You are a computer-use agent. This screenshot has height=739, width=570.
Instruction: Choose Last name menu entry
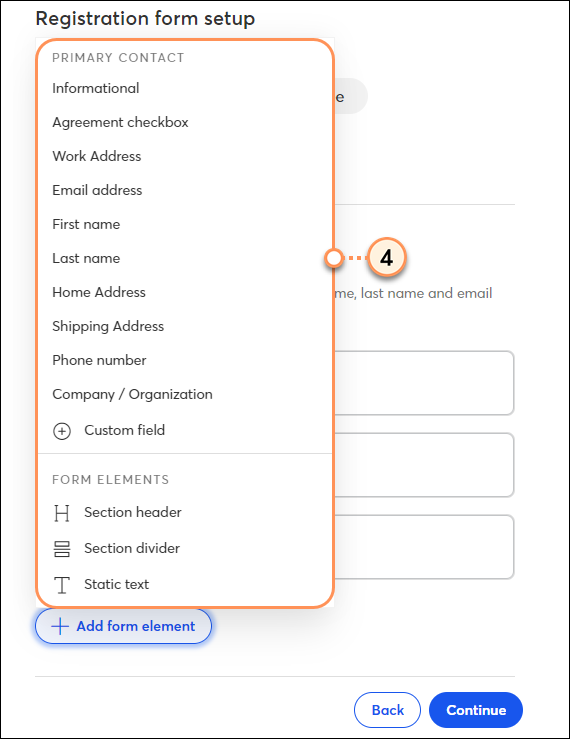[x=185, y=258]
